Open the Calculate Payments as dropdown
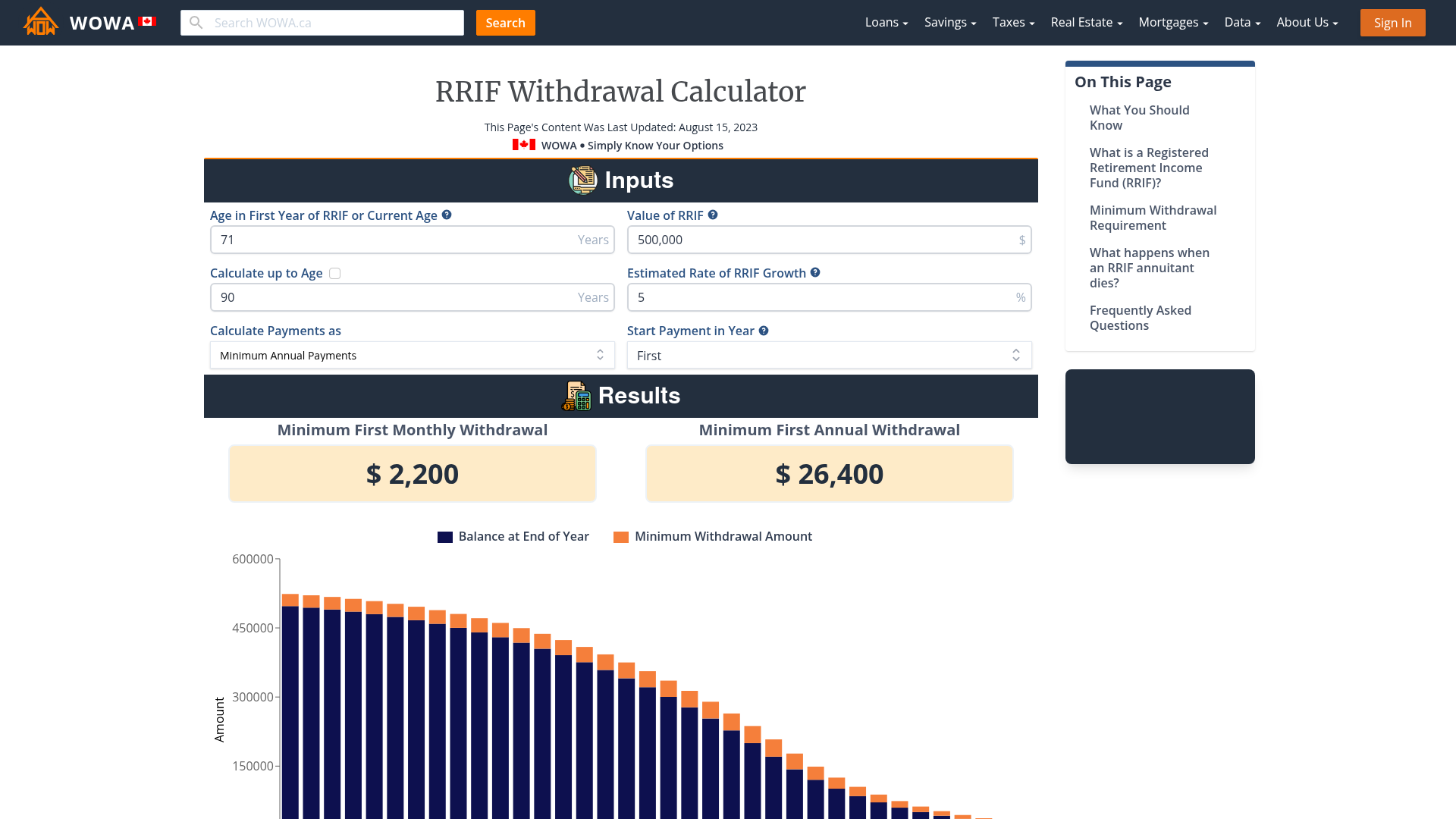 (412, 355)
